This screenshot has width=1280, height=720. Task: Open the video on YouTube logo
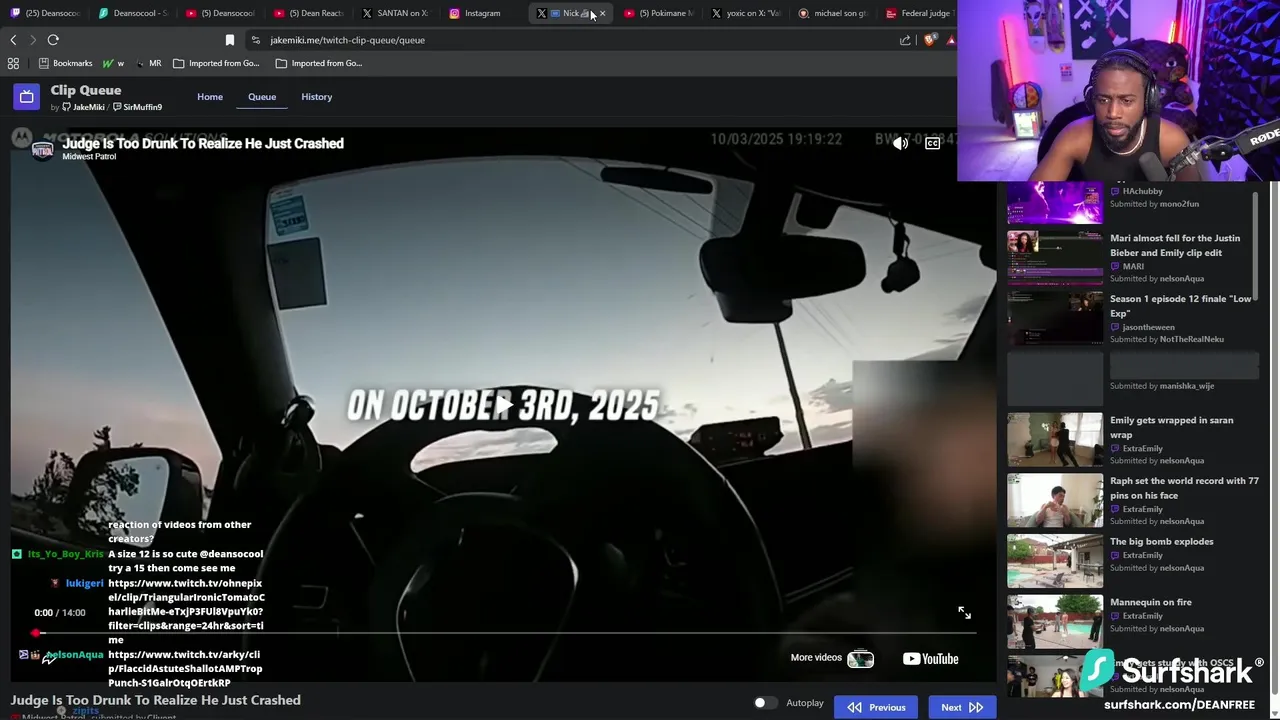tap(931, 658)
